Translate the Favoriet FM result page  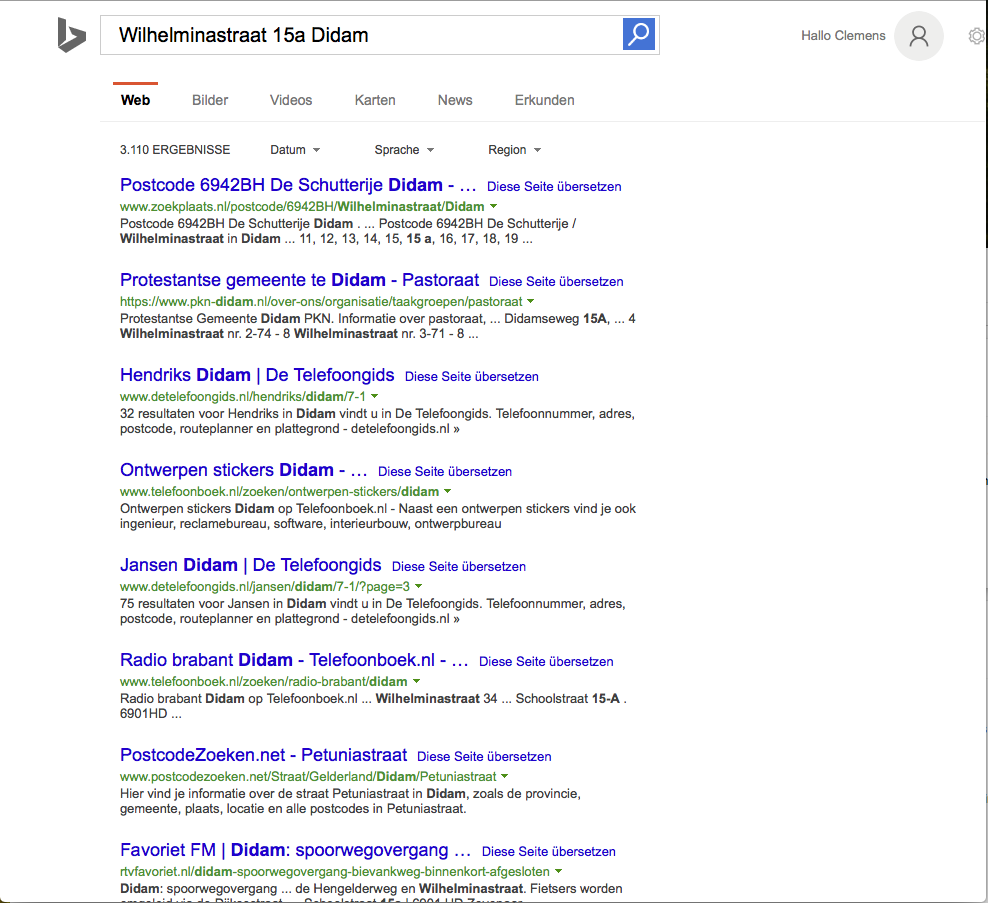tap(548, 852)
